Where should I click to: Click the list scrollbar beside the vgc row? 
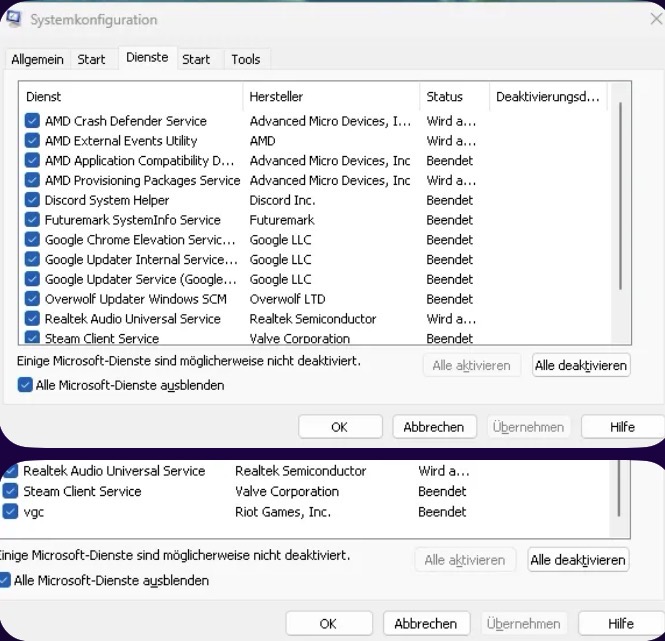point(619,489)
